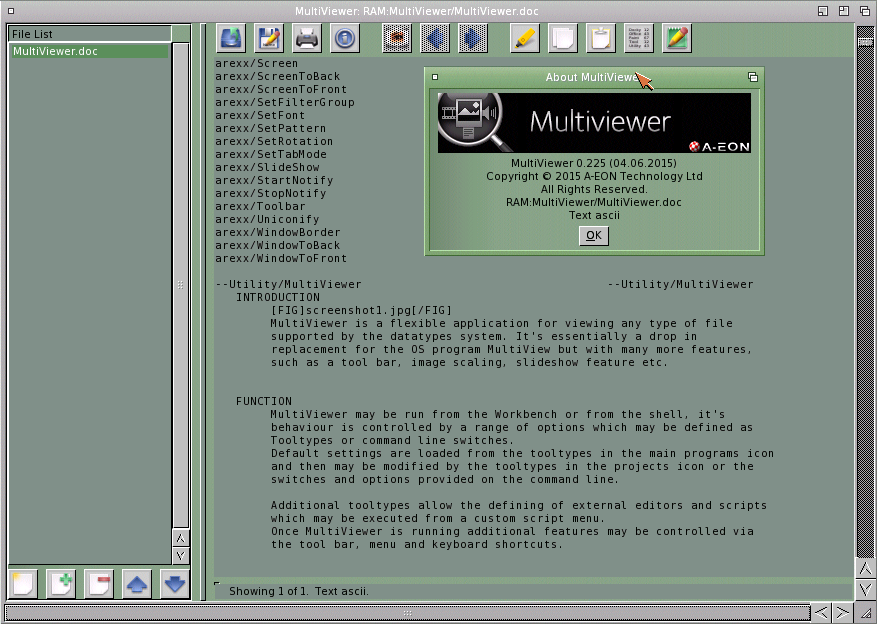Viewport: 877px width, 624px height.
Task: Click the '[FIG]screenshot1.jpg[/FIG]' line
Action: pos(361,310)
